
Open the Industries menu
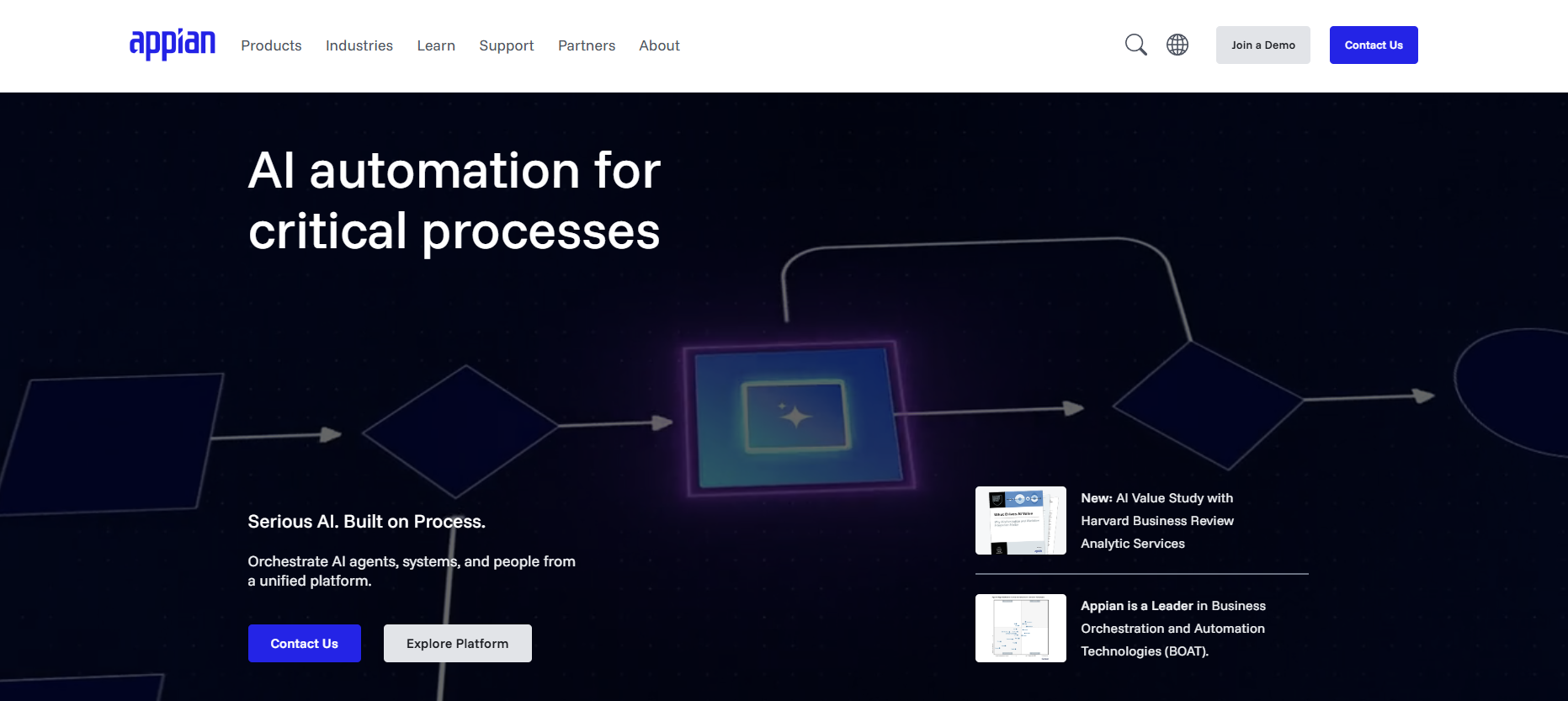click(359, 45)
